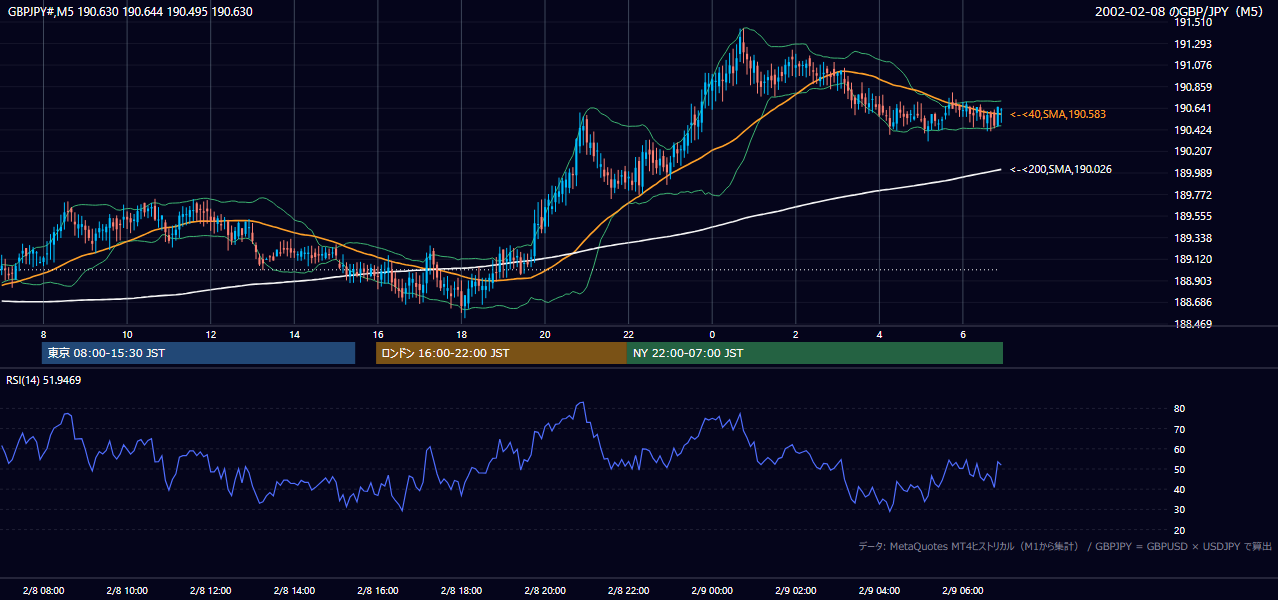This screenshot has width=1278, height=600.
Task: Click the RSI scale value 40
Action: coord(1180,489)
